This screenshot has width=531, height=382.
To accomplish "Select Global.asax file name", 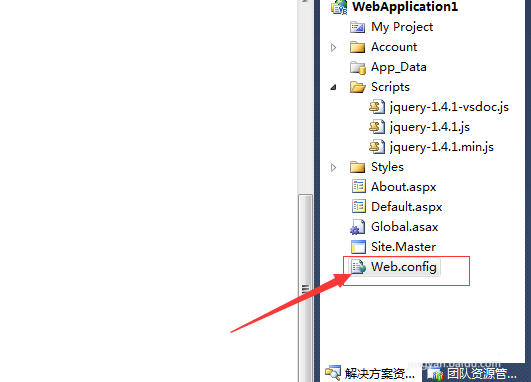I will (405, 227).
